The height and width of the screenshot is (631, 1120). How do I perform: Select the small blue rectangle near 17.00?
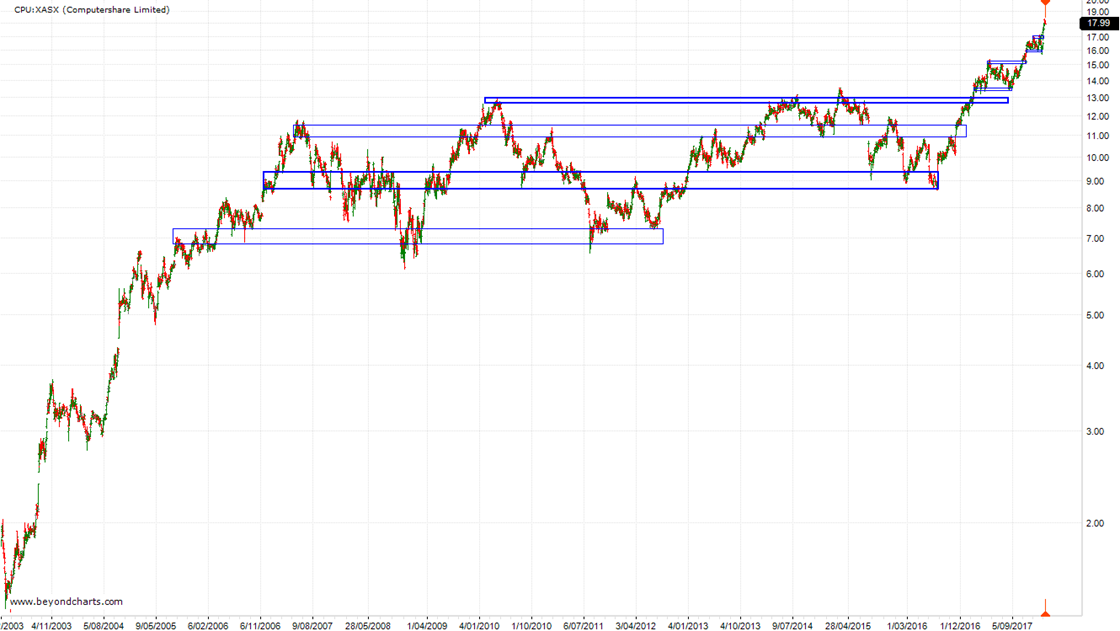click(x=1038, y=38)
